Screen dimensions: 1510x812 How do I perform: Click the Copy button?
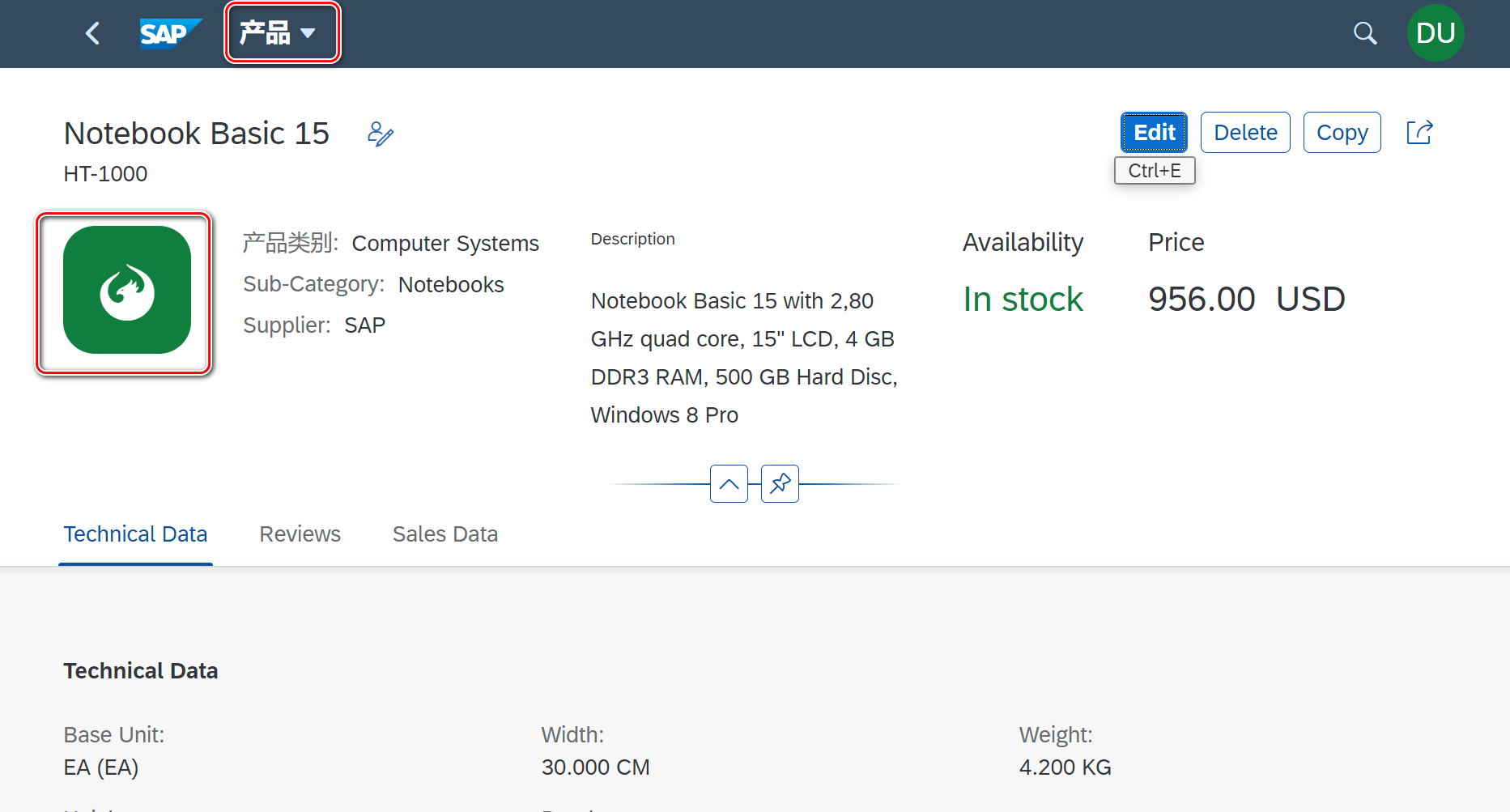(x=1342, y=132)
